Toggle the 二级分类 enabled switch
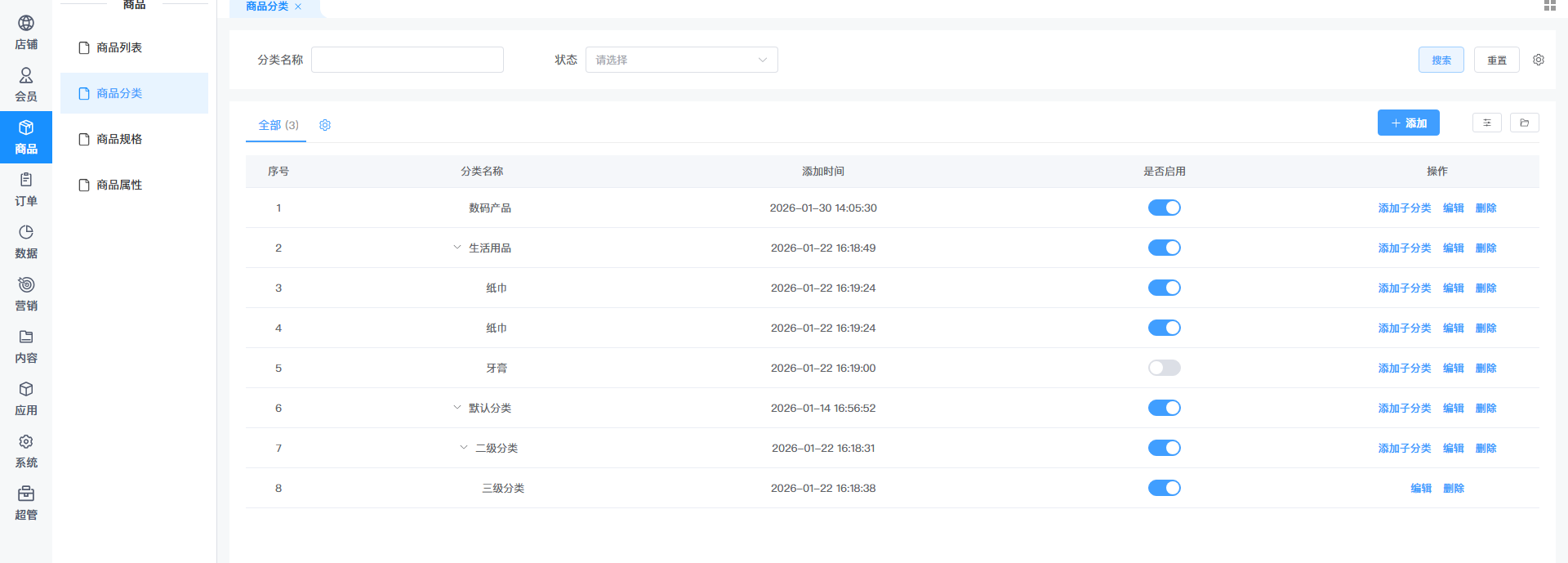Image resolution: width=1568 pixels, height=563 pixels. tap(1165, 448)
